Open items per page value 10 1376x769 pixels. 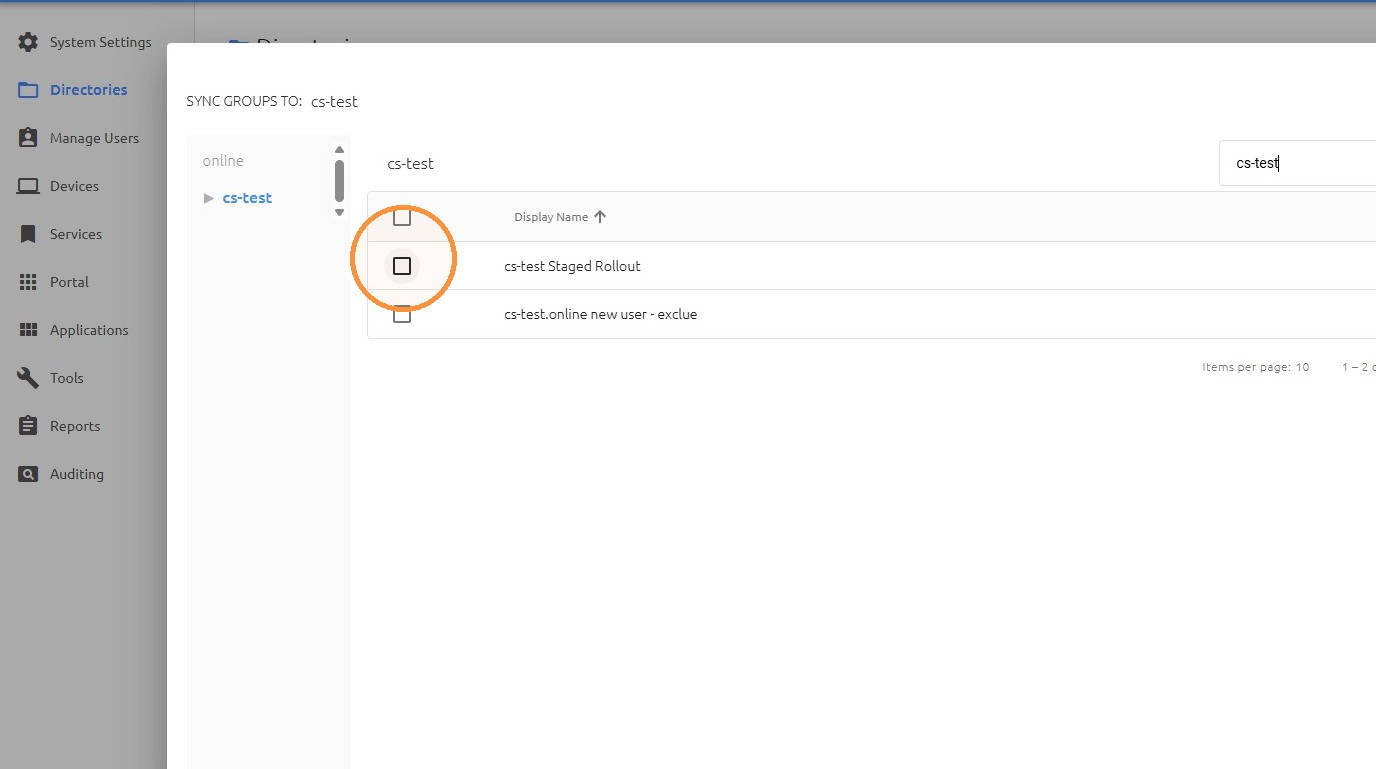point(1302,367)
